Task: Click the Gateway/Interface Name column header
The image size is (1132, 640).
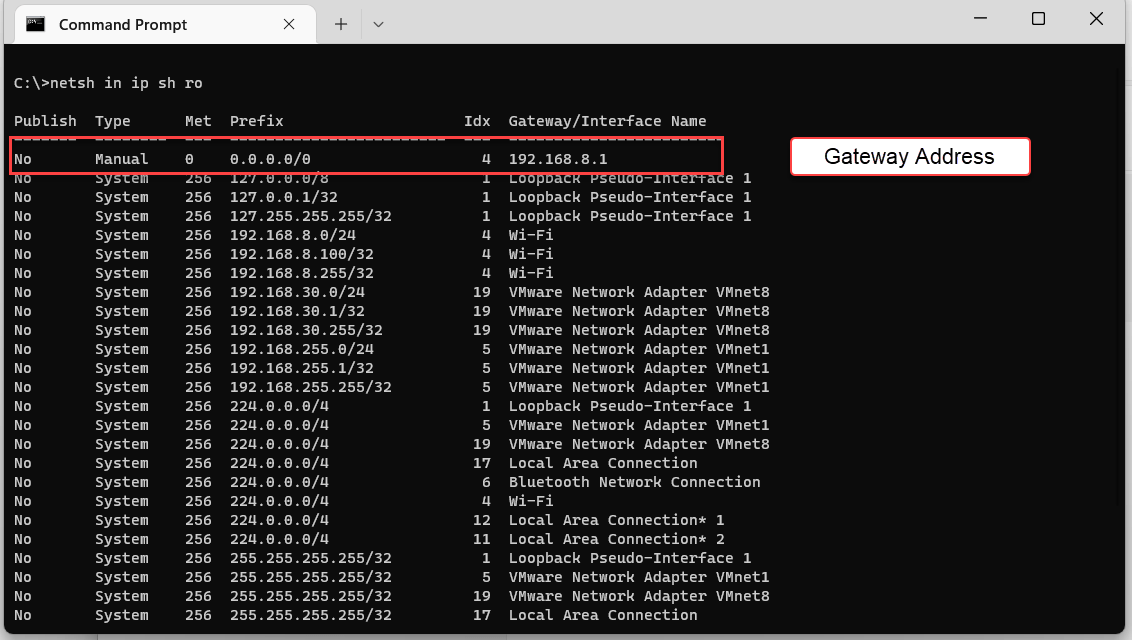Action: pos(608,121)
